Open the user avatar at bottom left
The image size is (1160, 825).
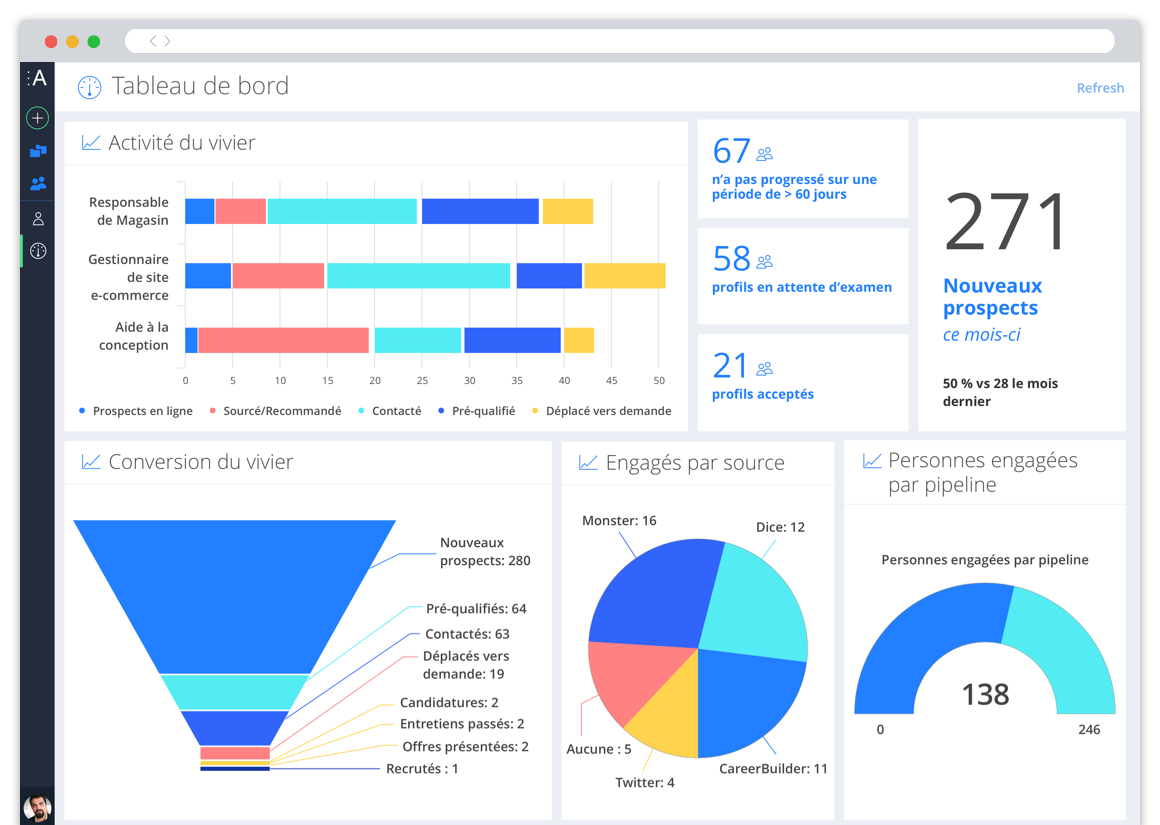pos(37,806)
